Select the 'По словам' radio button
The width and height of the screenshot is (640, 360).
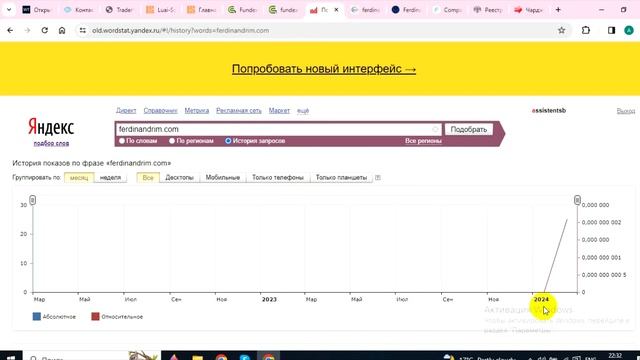(x=122, y=141)
